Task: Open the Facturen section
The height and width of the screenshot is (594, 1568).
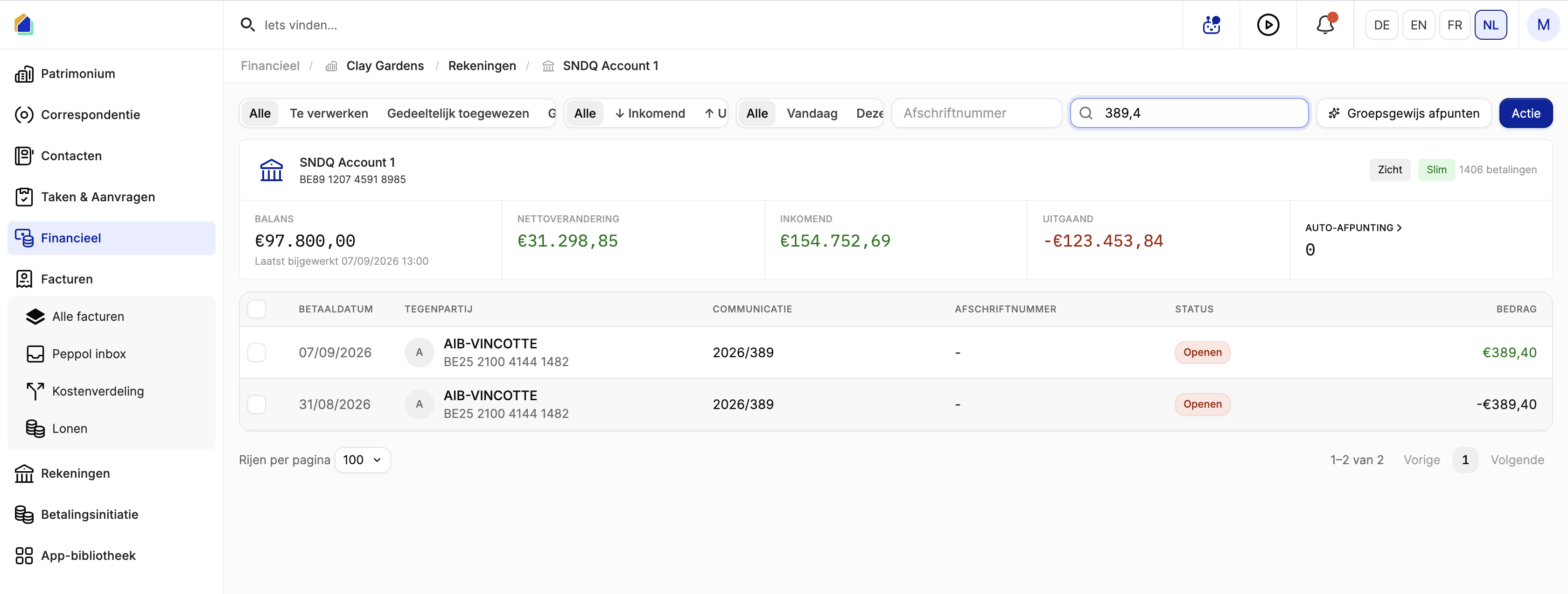Action: pos(112,279)
